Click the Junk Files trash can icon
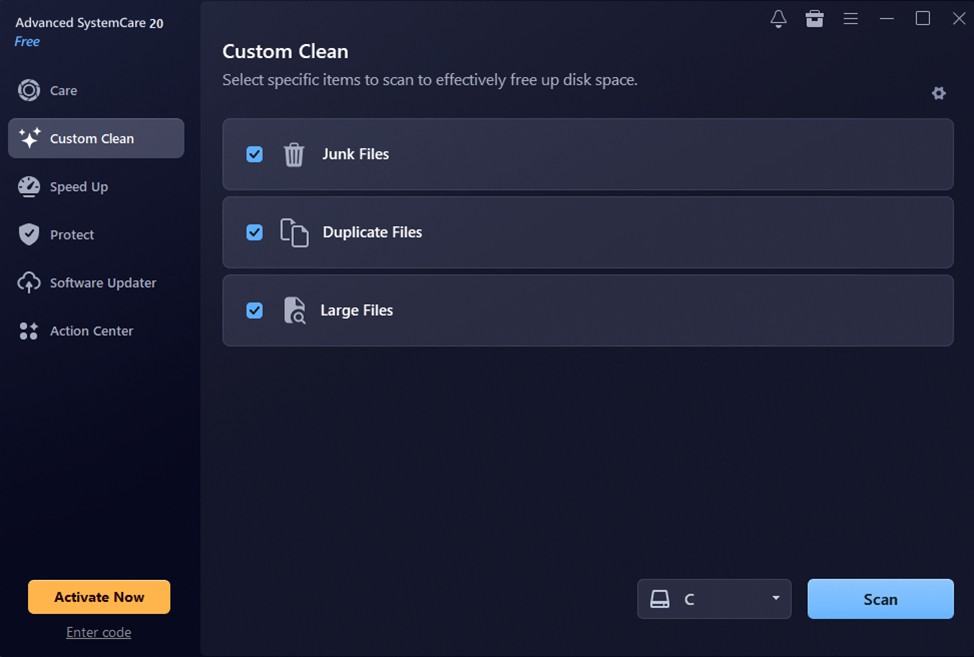 294,155
